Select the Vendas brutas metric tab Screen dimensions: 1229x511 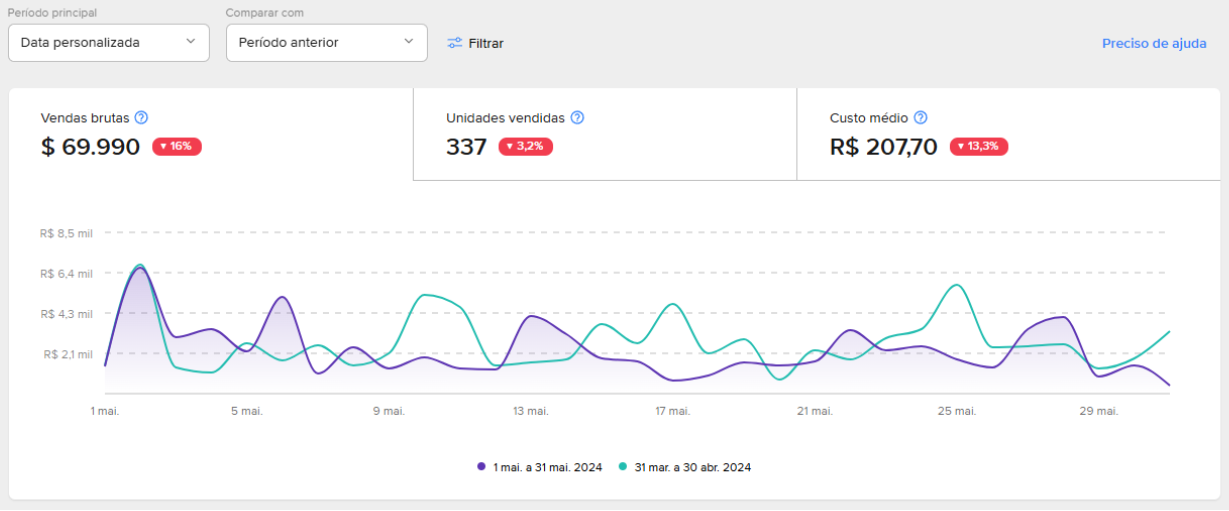click(211, 134)
